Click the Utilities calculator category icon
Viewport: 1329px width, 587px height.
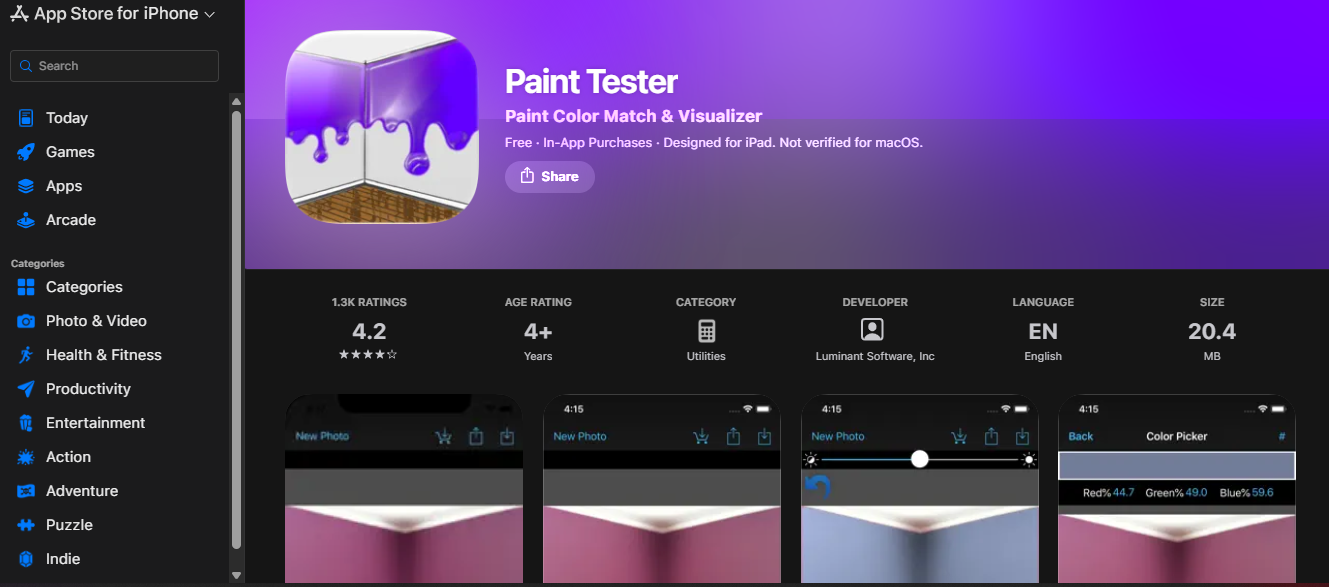706,331
